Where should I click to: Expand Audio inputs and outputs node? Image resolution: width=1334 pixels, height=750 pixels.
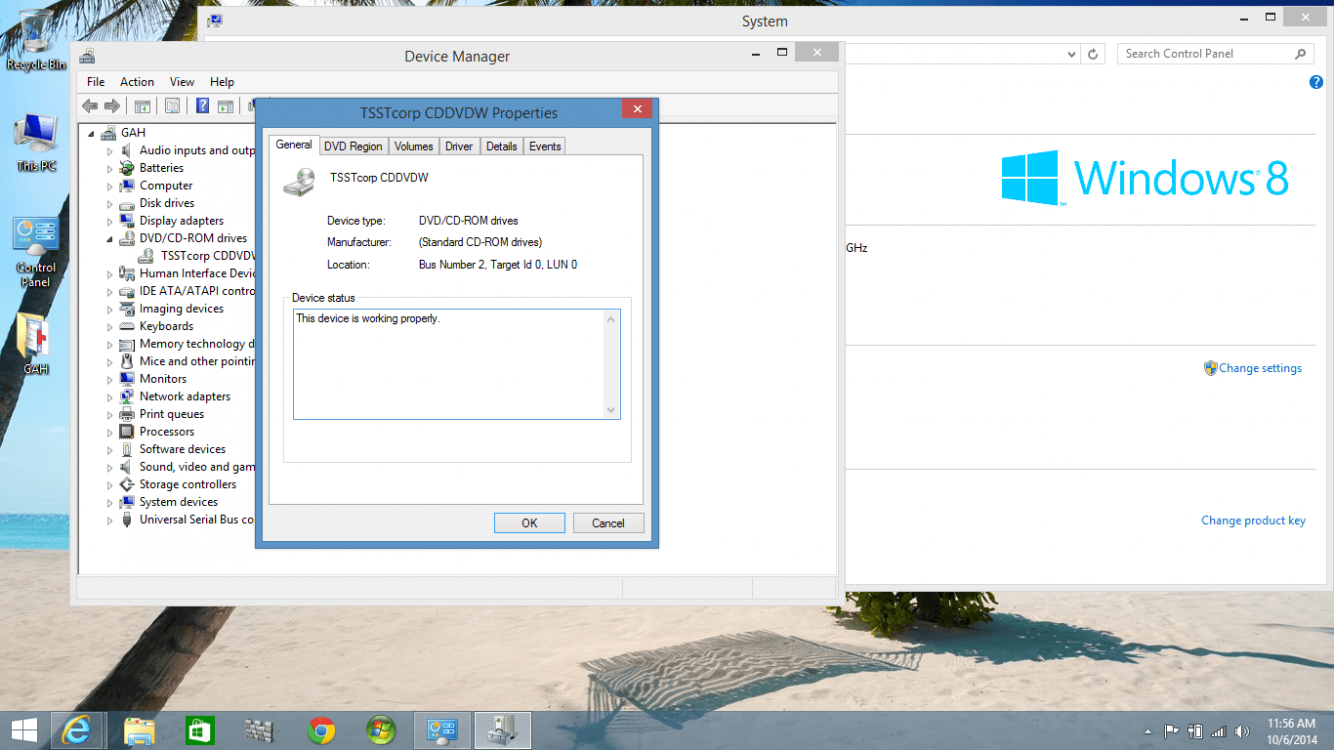(110, 151)
